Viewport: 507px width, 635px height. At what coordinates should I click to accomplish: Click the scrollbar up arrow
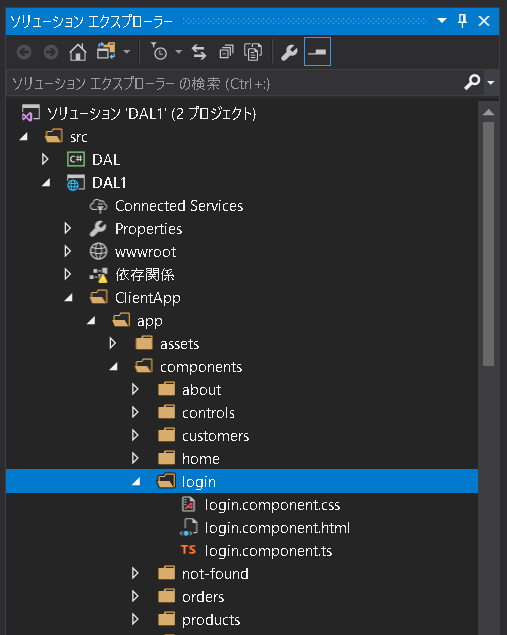pos(488,113)
